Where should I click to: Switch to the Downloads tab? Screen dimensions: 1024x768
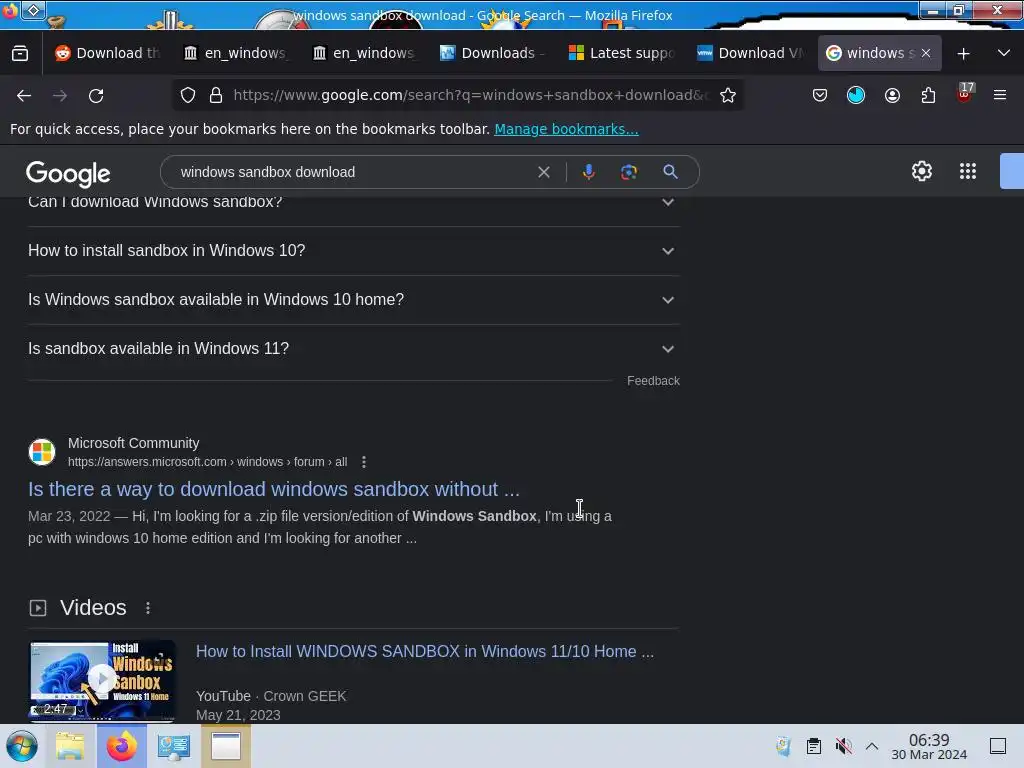click(x=492, y=53)
